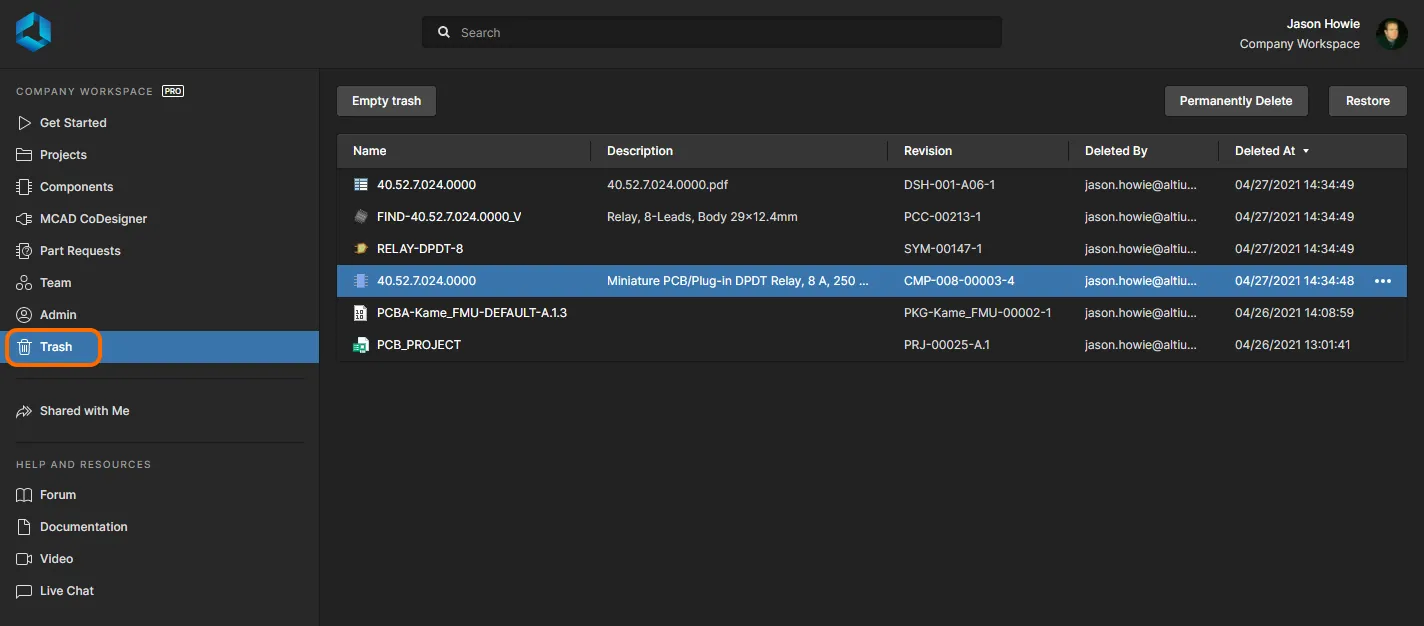Click the Altium 365 logo icon
1424x626 pixels.
[x=33, y=32]
